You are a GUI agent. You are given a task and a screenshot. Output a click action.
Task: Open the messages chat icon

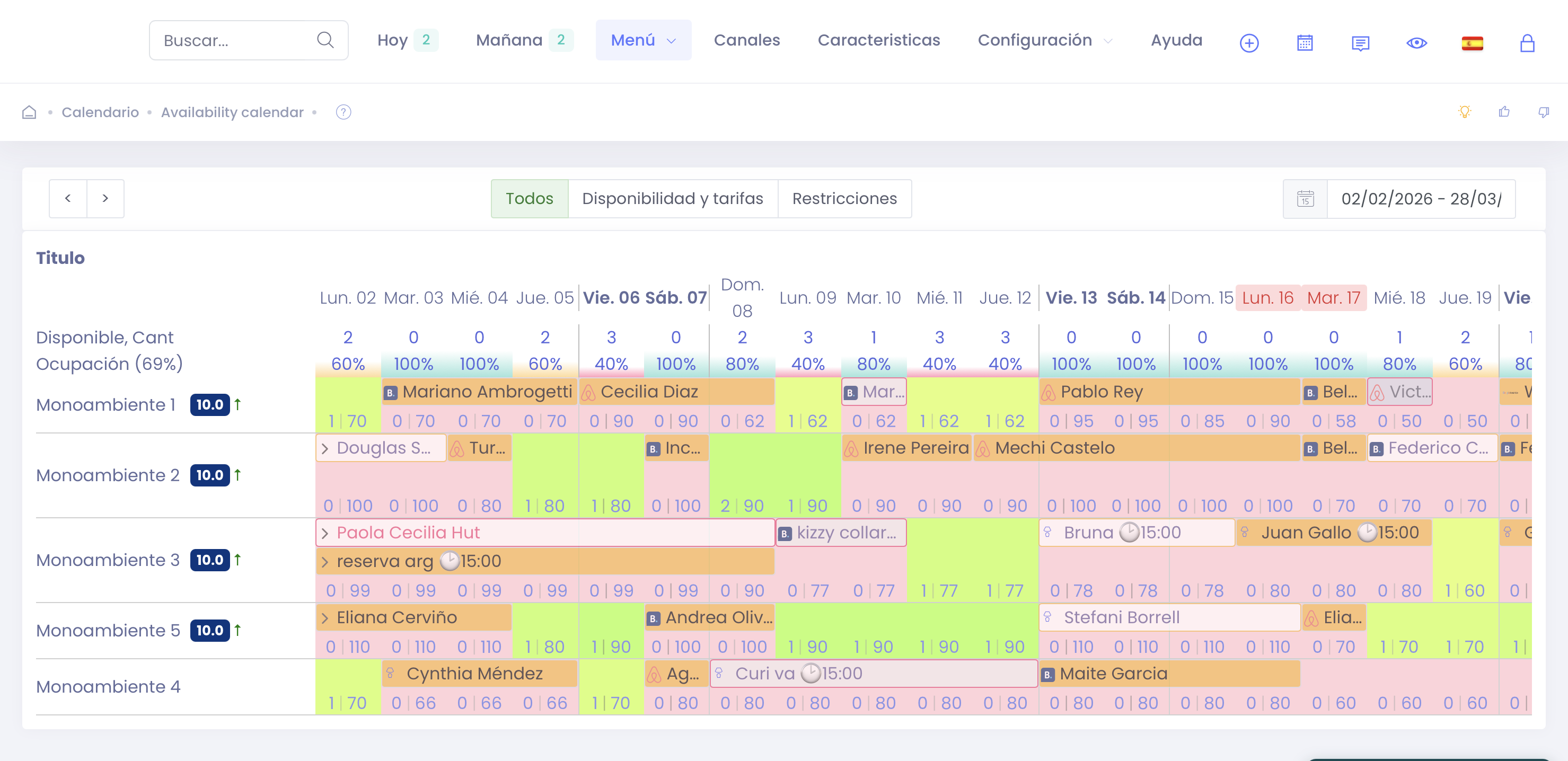coord(1360,43)
